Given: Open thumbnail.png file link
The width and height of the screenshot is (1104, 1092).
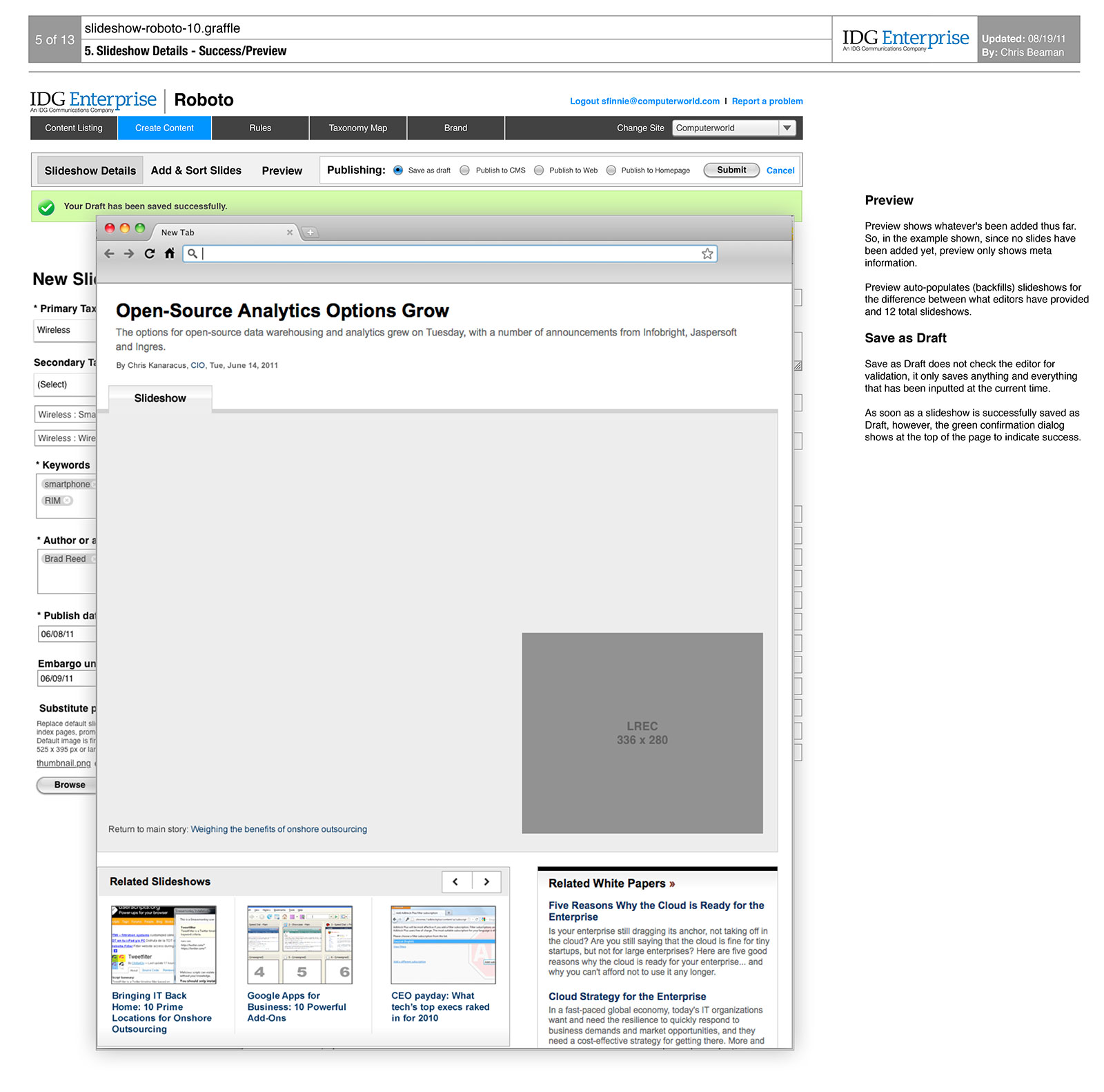Looking at the screenshot, I should click(63, 763).
